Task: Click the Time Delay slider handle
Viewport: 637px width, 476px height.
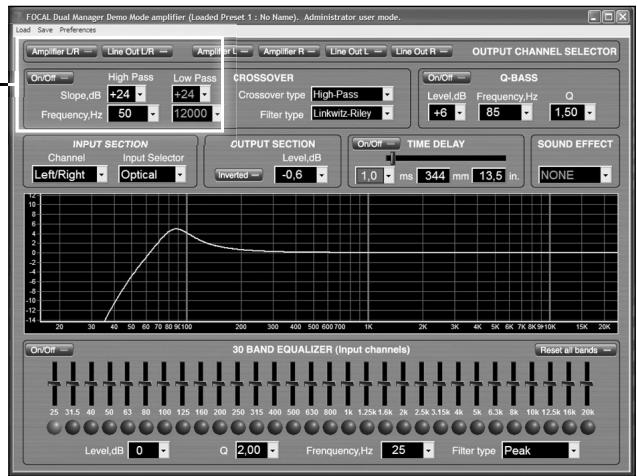Action: pyautogui.click(x=391, y=158)
